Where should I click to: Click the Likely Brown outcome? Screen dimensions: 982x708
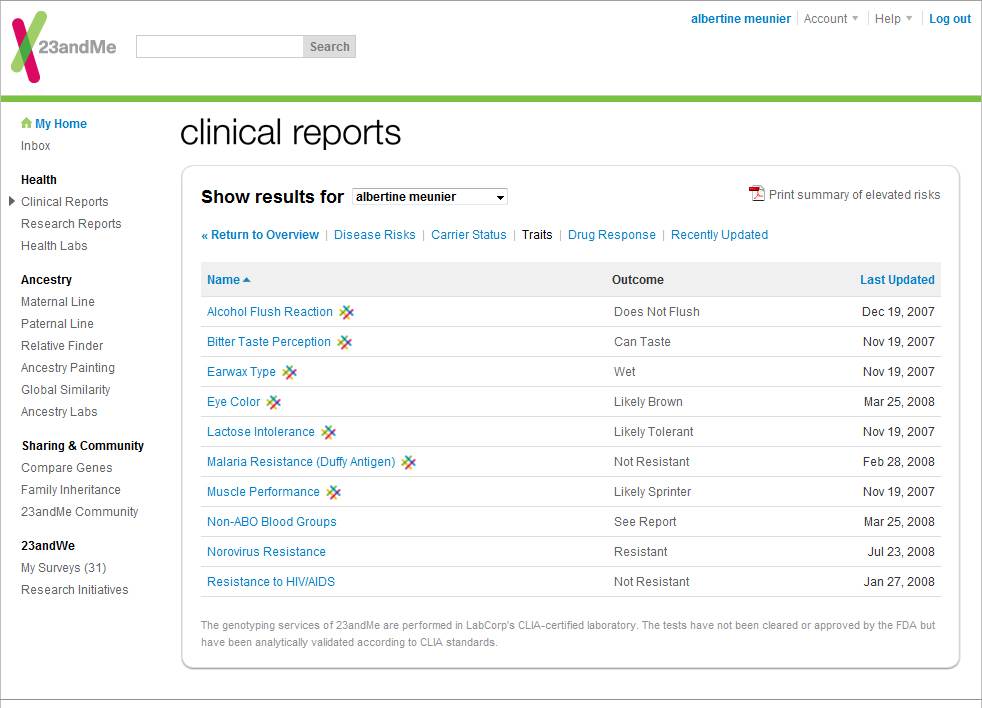648,402
